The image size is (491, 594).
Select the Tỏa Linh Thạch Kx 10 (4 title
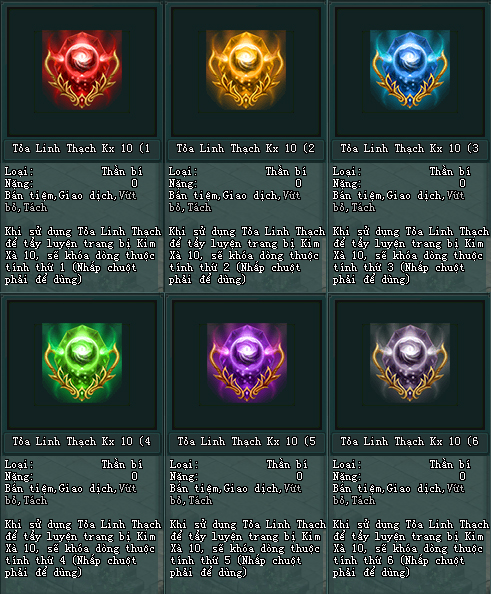pos(81,442)
